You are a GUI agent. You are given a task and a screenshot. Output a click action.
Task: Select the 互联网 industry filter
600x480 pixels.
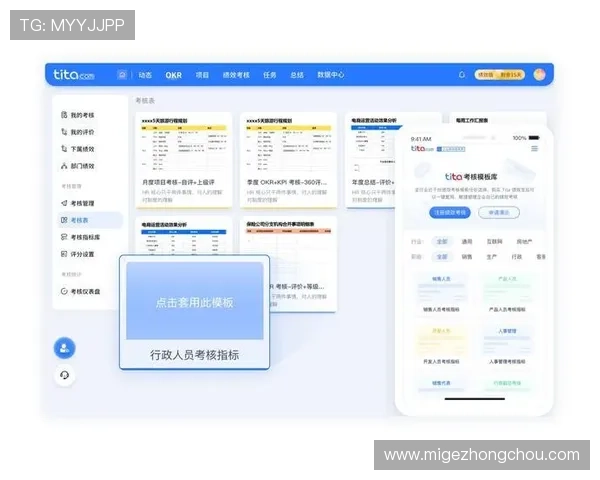click(494, 242)
